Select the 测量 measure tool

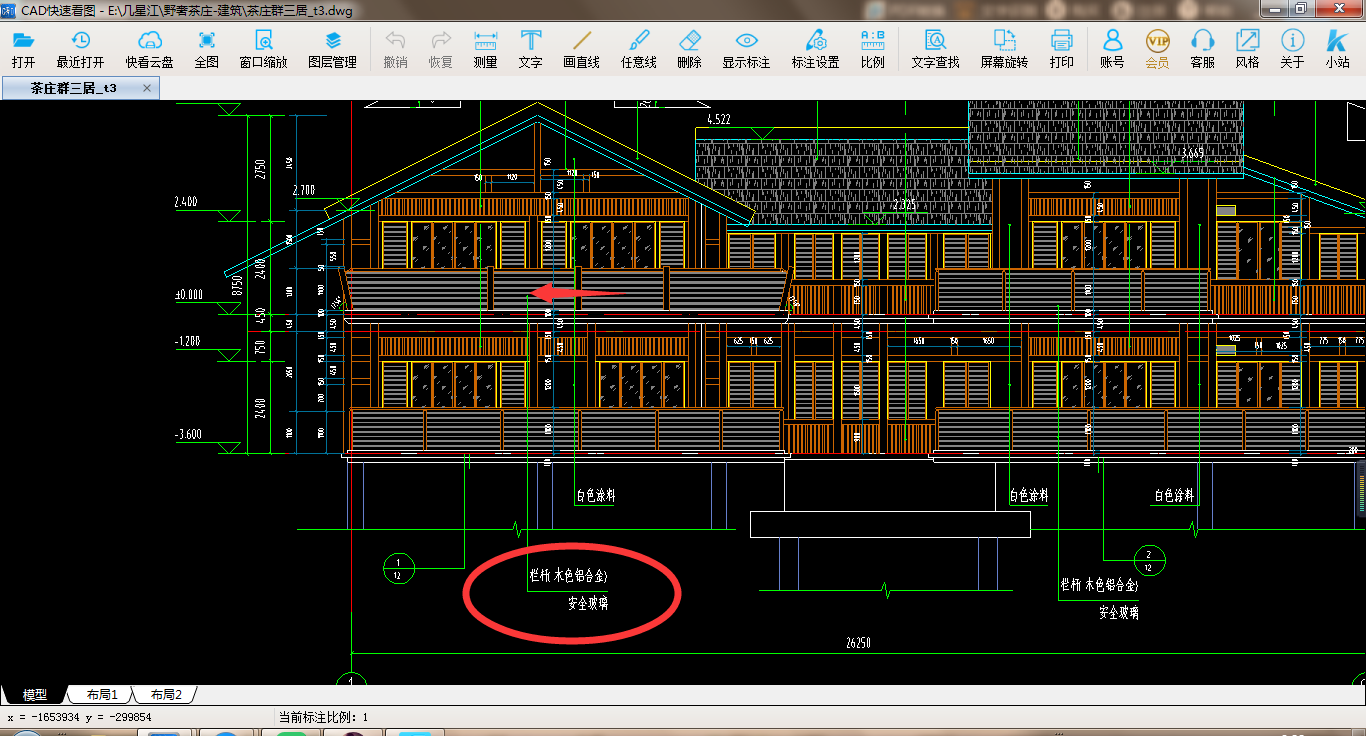click(486, 49)
